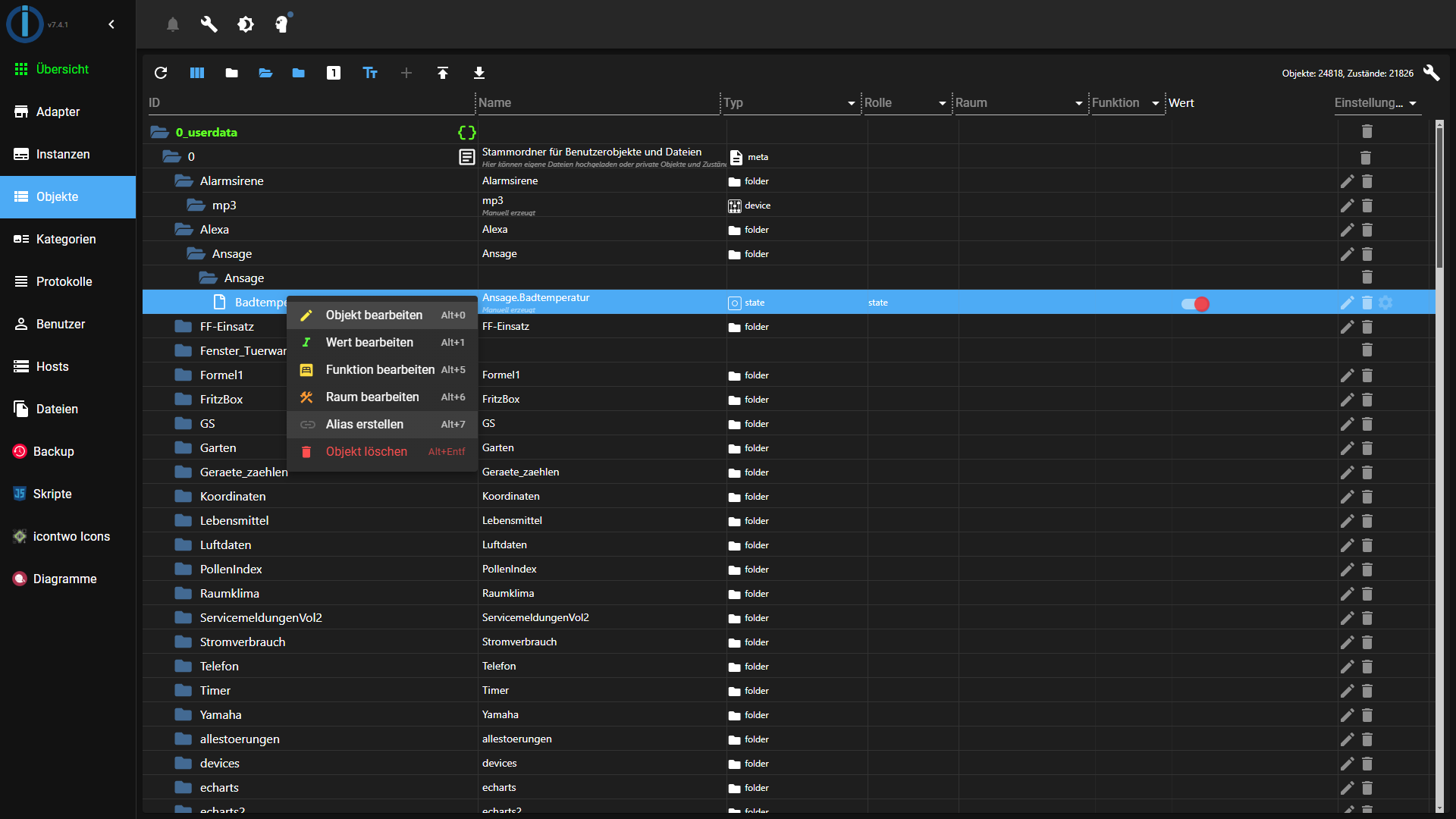Switch theme with brightness icon
This screenshot has height=819, width=1456.
[x=246, y=24]
